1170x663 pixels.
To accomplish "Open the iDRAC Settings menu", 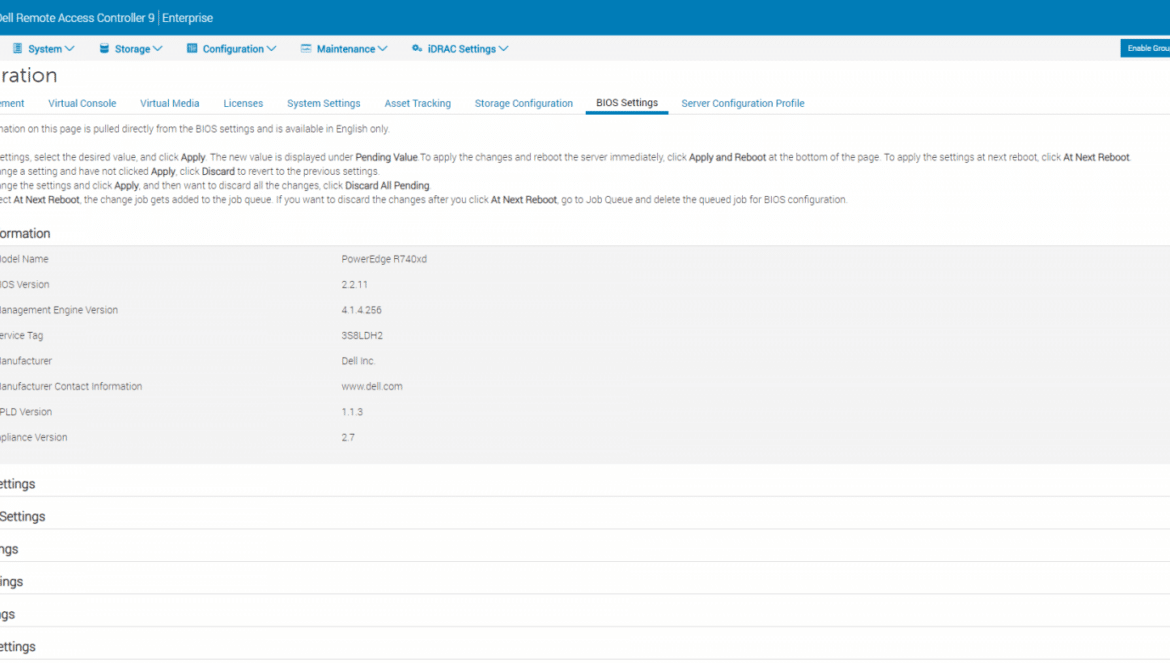I will [x=460, y=48].
